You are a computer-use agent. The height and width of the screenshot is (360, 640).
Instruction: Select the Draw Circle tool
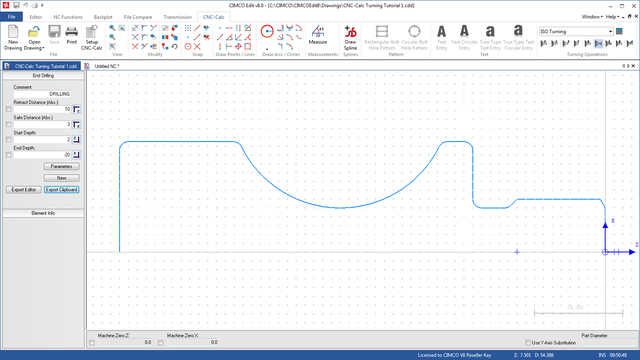pyautogui.click(x=267, y=31)
